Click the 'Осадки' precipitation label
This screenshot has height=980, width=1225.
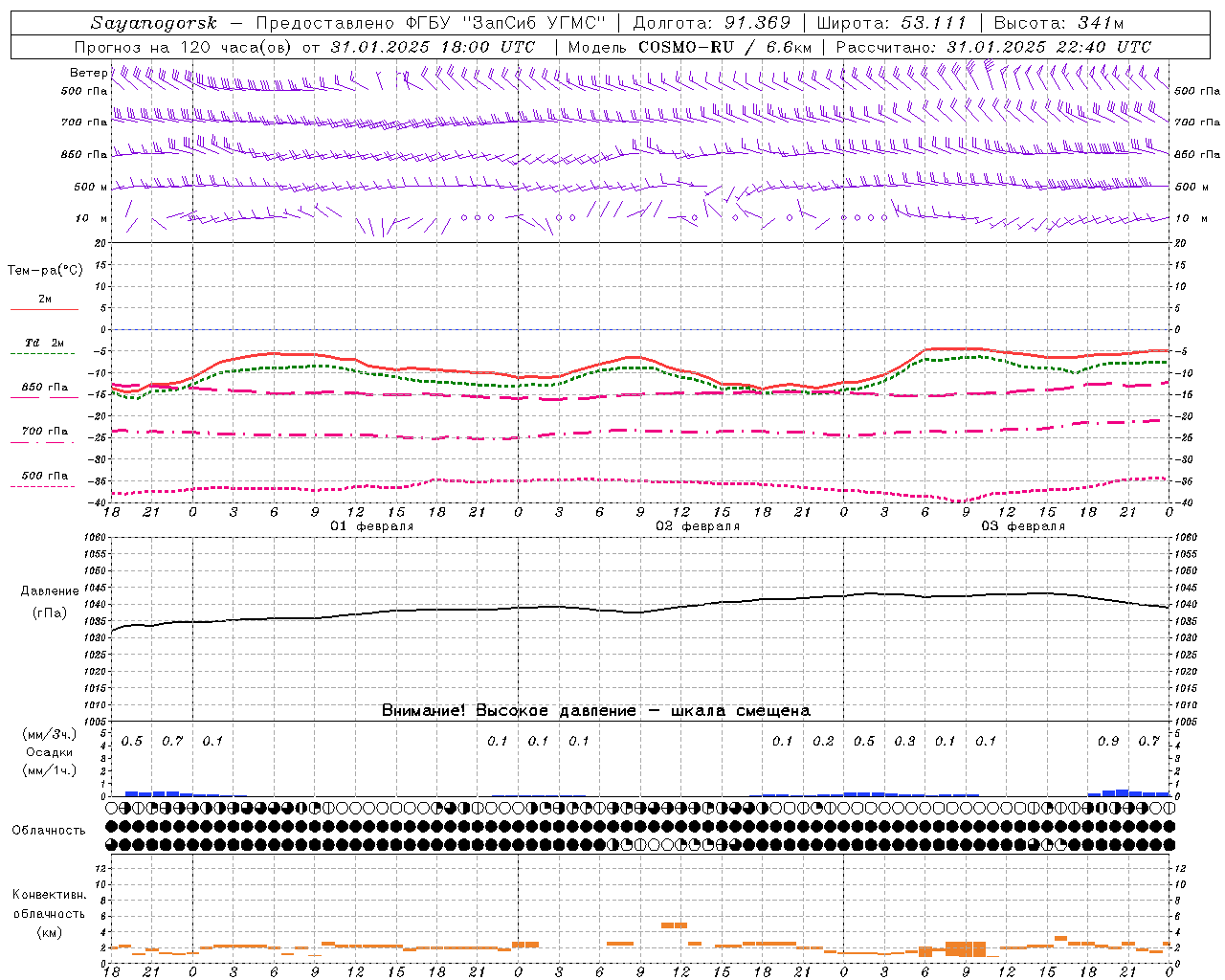49,752
